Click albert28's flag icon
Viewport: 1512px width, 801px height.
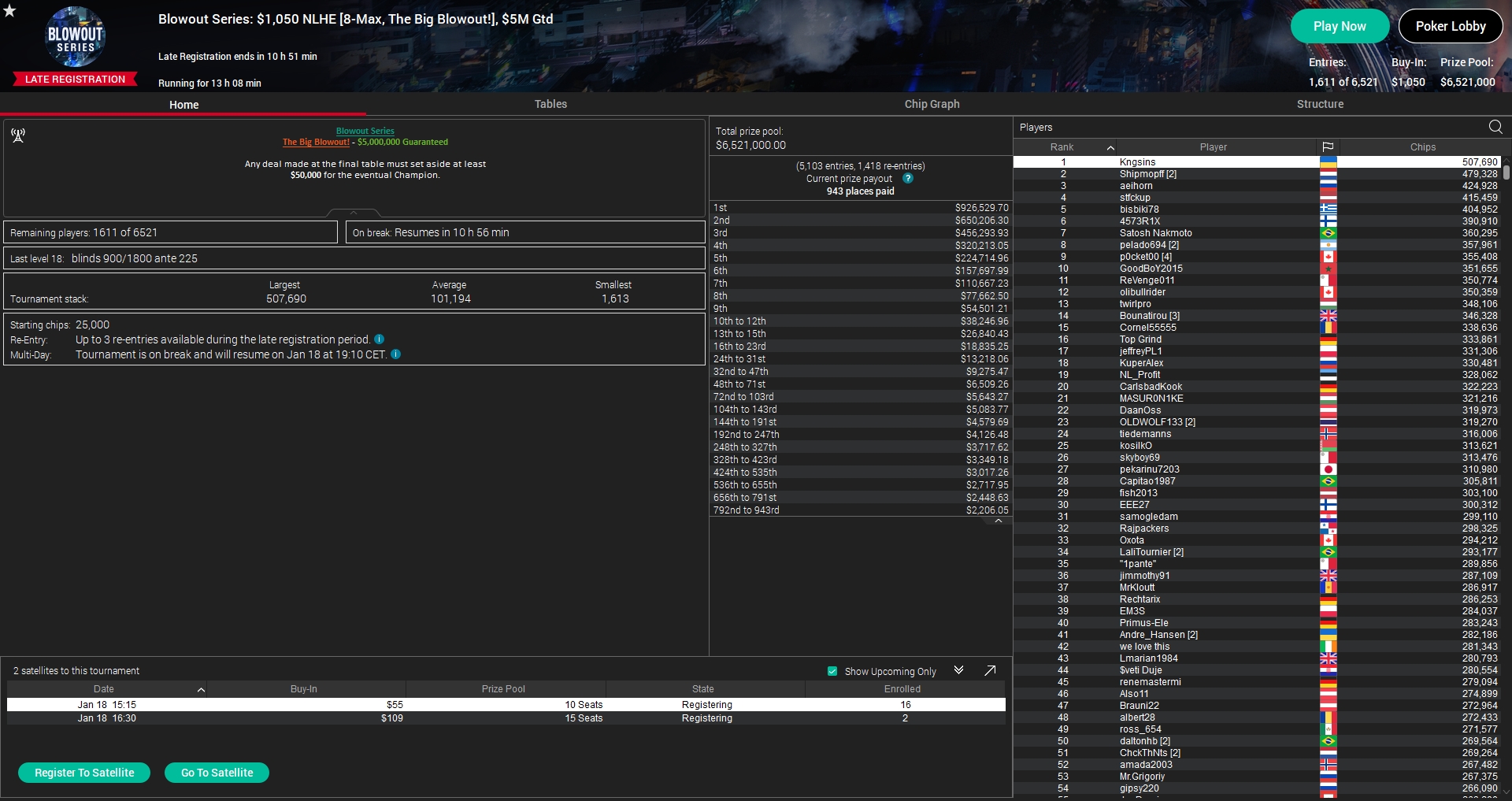1329,718
